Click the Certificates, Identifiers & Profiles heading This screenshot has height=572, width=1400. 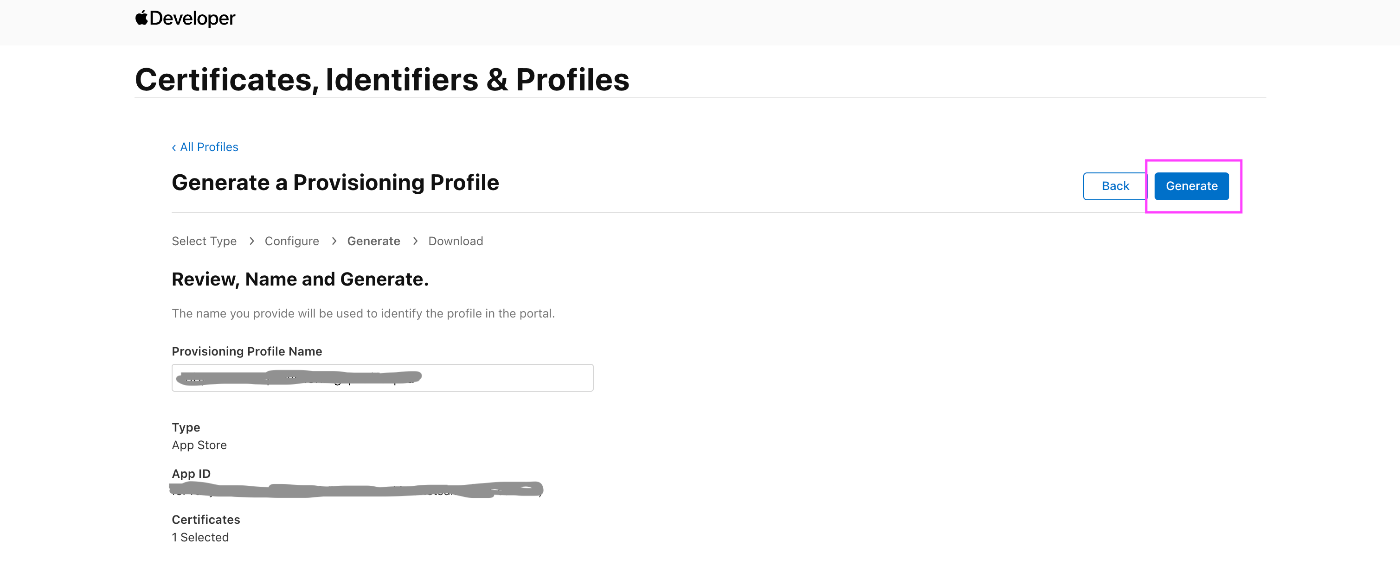pos(382,79)
